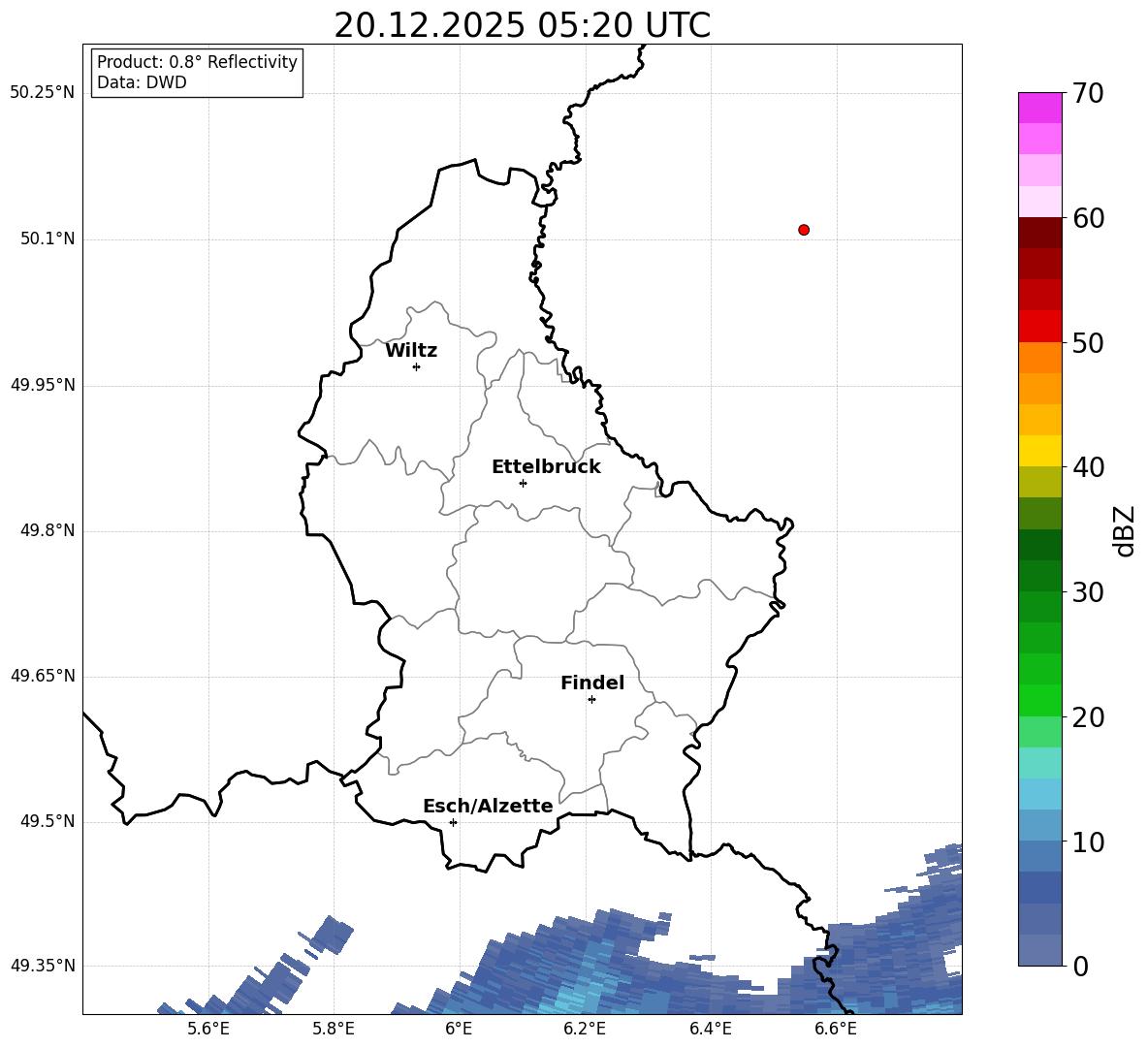The height and width of the screenshot is (1048, 1148).
Task: Pick the slate blue swatch just above 0
Action: (1039, 950)
